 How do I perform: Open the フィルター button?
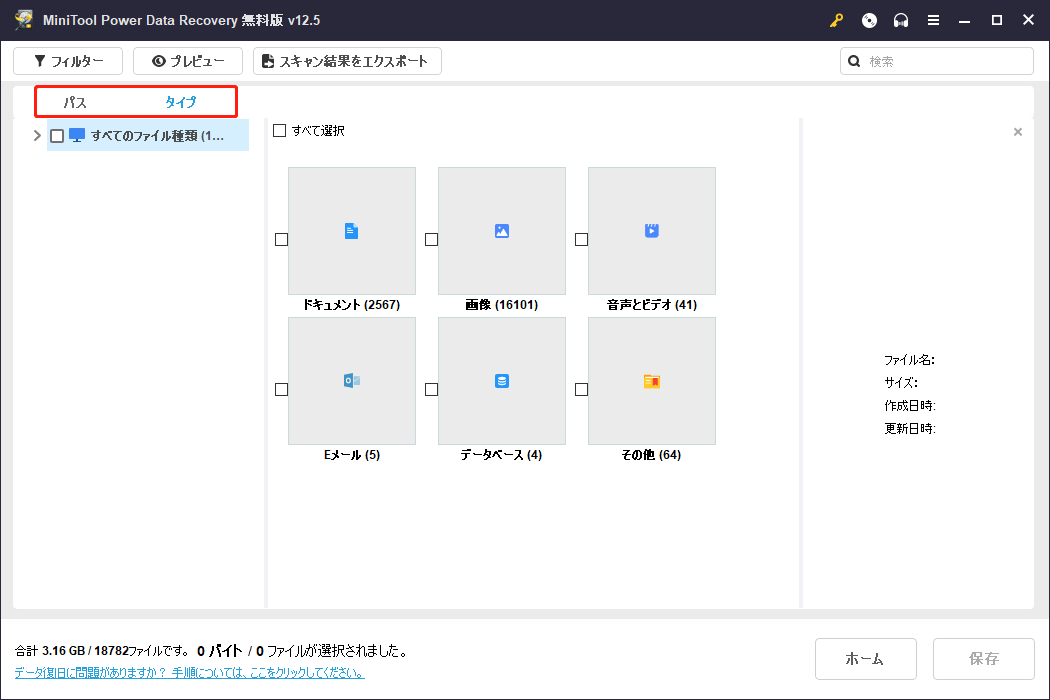[x=68, y=62]
